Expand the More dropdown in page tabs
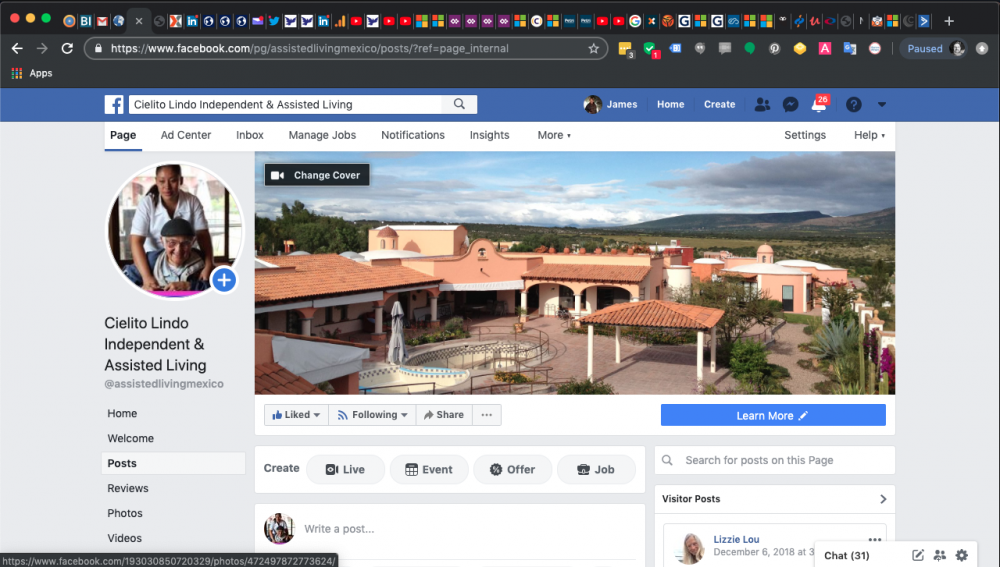The image size is (1000, 567). coord(554,135)
